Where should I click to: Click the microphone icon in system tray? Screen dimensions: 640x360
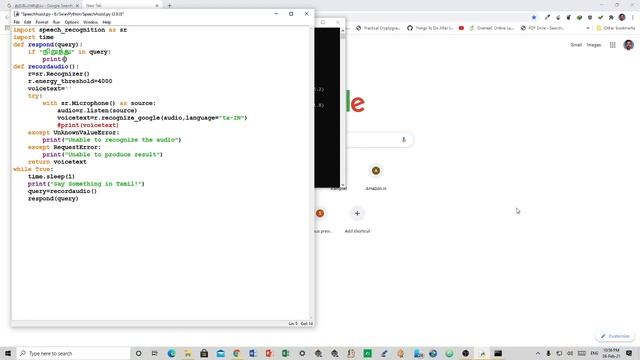coord(549,353)
